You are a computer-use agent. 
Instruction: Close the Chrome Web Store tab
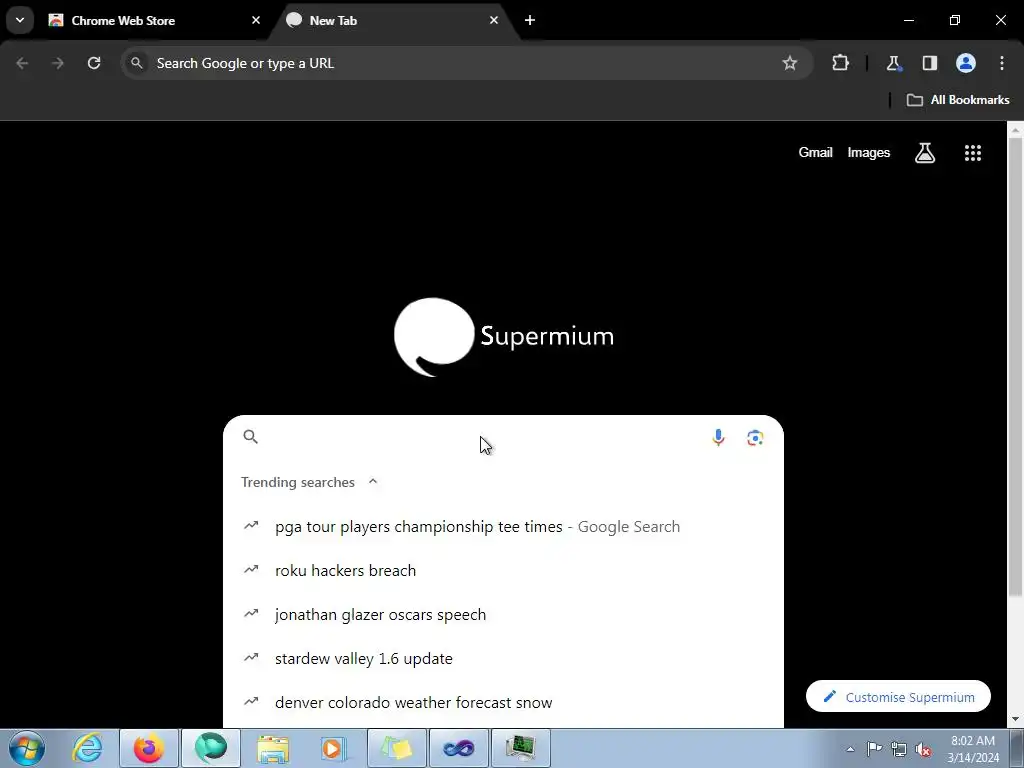[256, 20]
